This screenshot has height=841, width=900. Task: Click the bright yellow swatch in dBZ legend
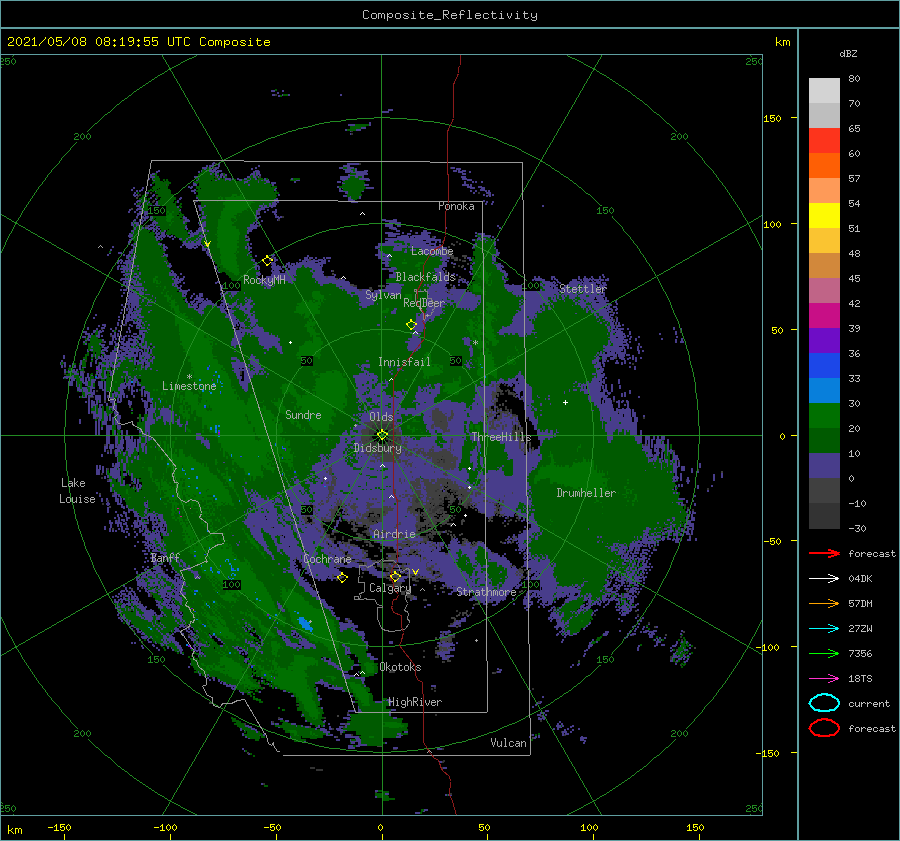[x=824, y=216]
